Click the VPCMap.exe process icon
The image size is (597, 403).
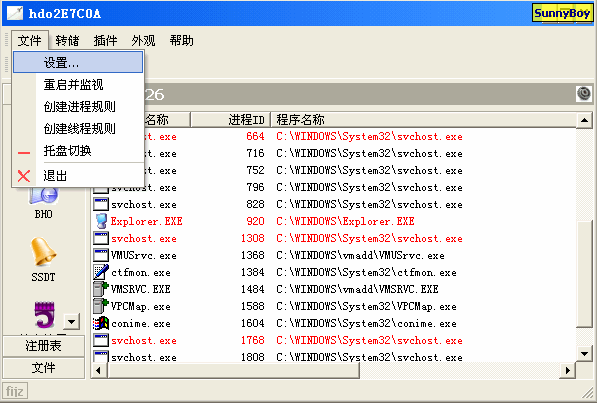pyautogui.click(x=101, y=306)
